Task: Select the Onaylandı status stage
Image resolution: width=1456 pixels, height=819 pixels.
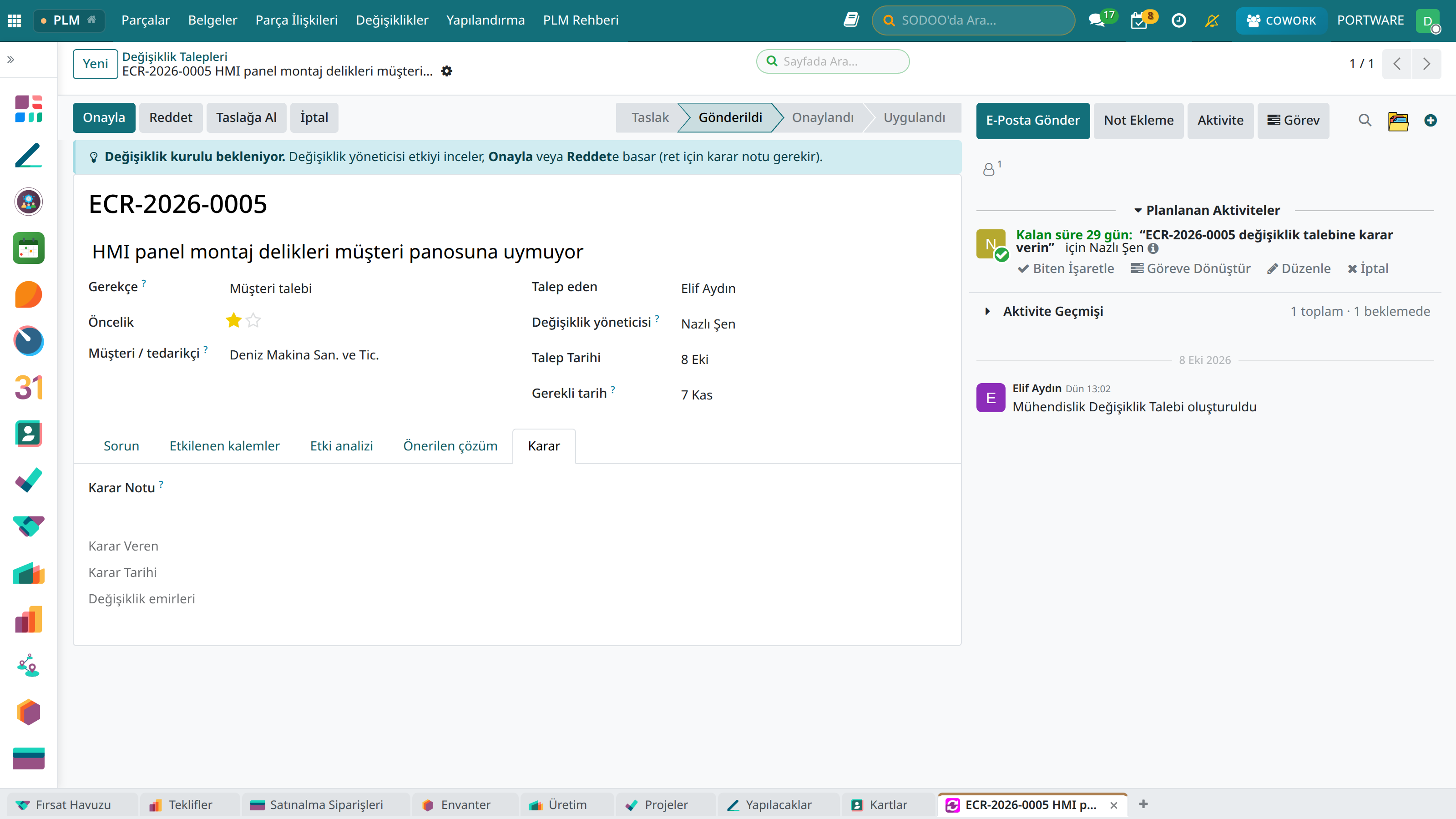Action: click(822, 117)
